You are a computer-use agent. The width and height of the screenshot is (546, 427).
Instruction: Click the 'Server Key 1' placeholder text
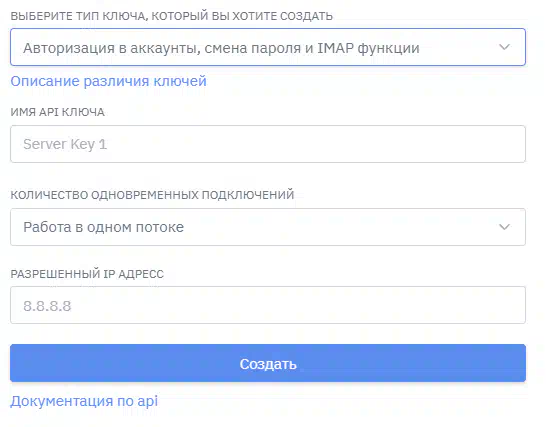[65, 144]
